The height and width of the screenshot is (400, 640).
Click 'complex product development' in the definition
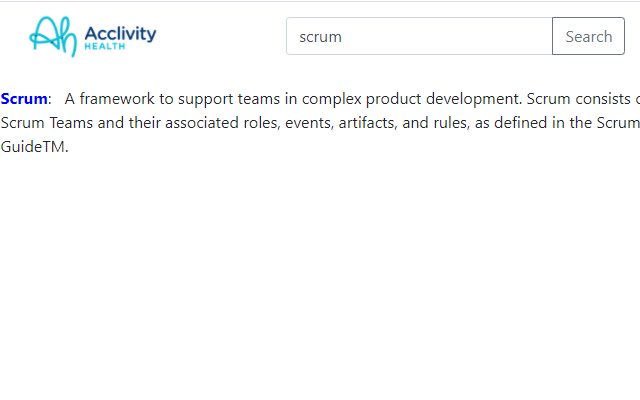point(412,99)
